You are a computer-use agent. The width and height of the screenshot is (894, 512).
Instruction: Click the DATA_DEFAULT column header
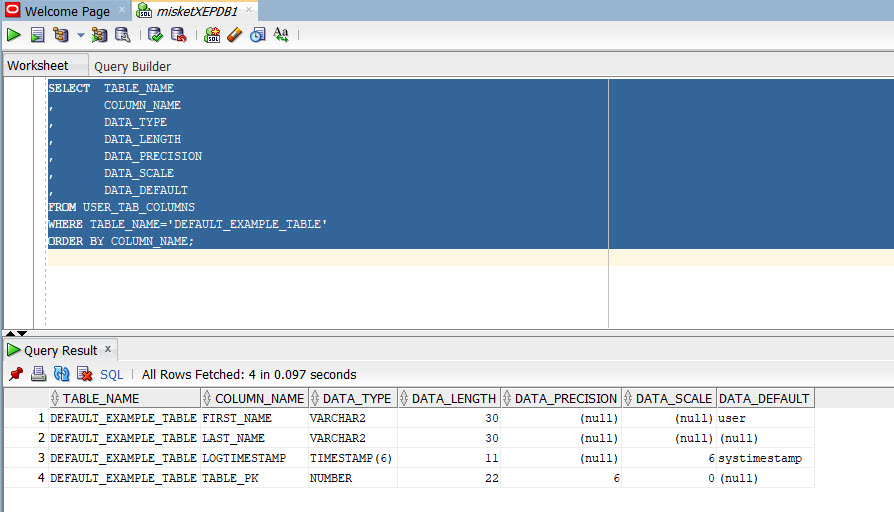pyautogui.click(x=765, y=398)
